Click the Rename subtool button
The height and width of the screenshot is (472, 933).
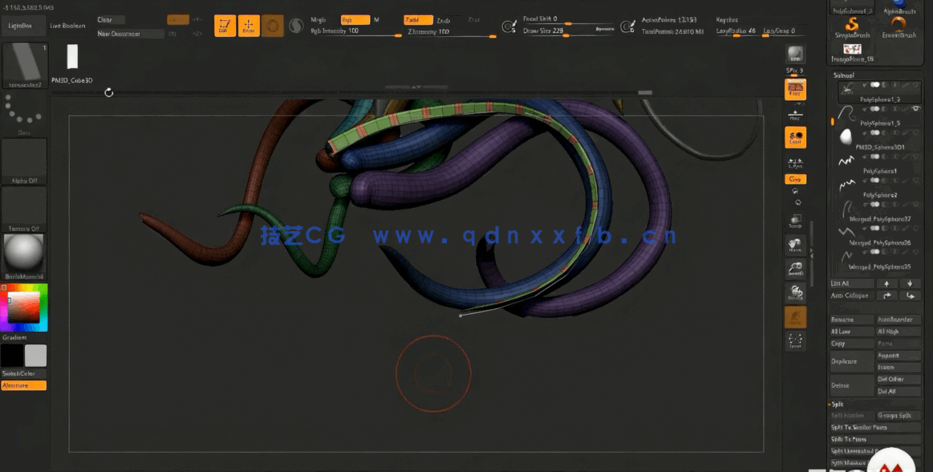click(852, 320)
